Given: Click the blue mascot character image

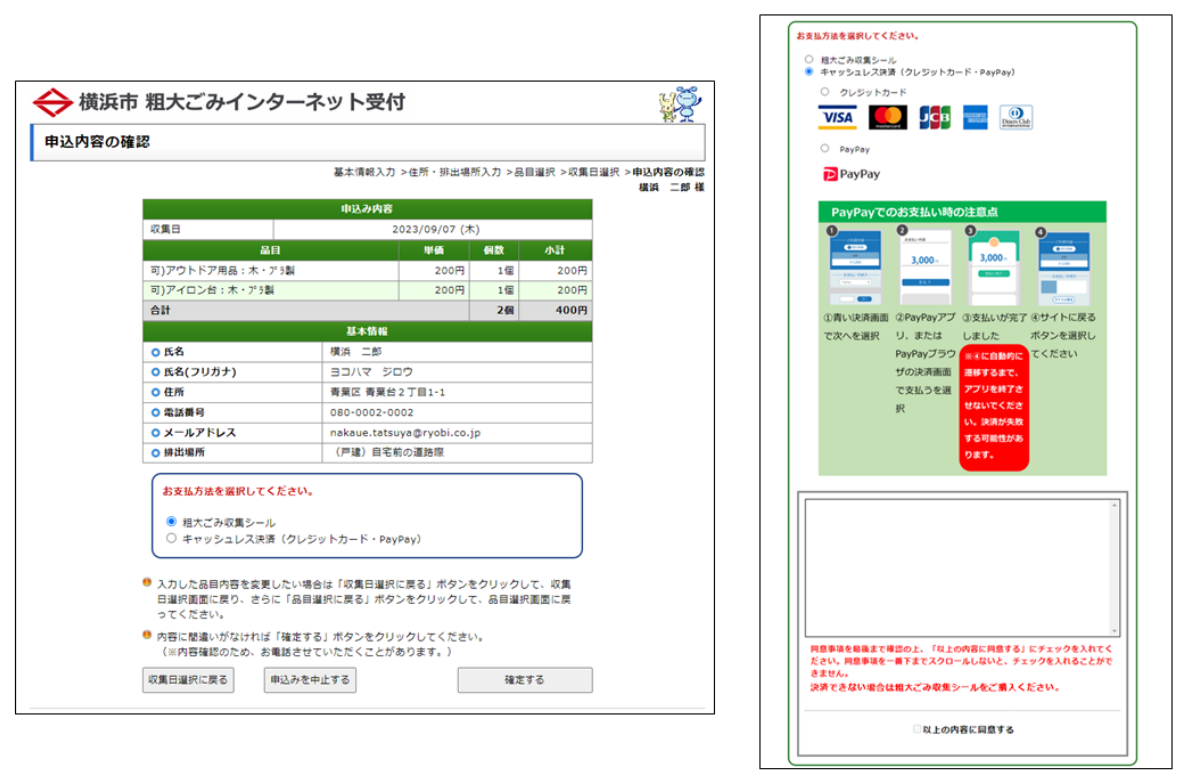Looking at the screenshot, I should pyautogui.click(x=687, y=103).
